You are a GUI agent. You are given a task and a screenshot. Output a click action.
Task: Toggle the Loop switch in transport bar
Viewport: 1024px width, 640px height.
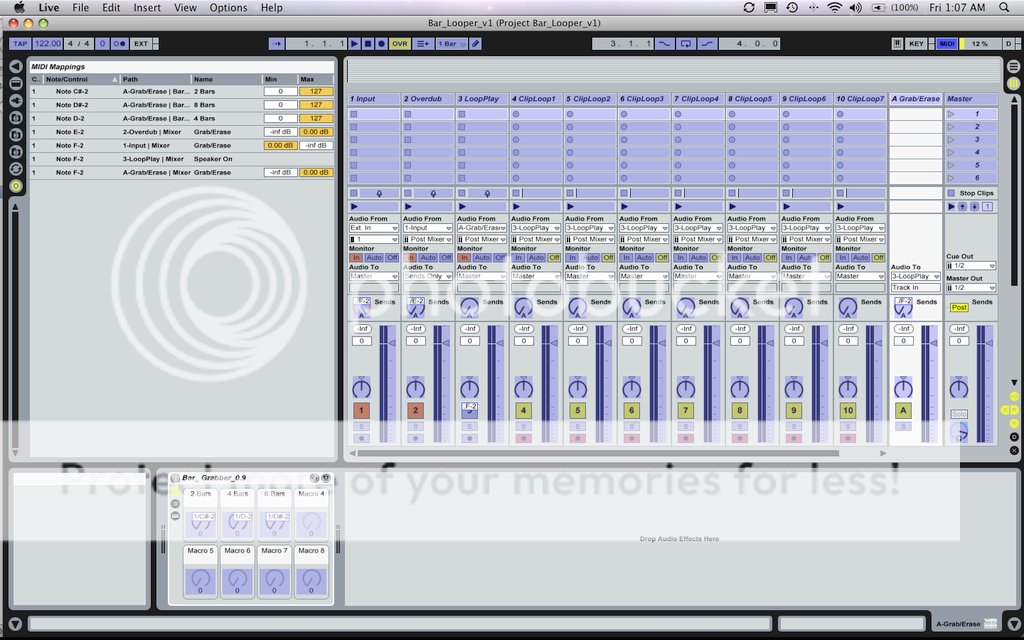click(686, 44)
